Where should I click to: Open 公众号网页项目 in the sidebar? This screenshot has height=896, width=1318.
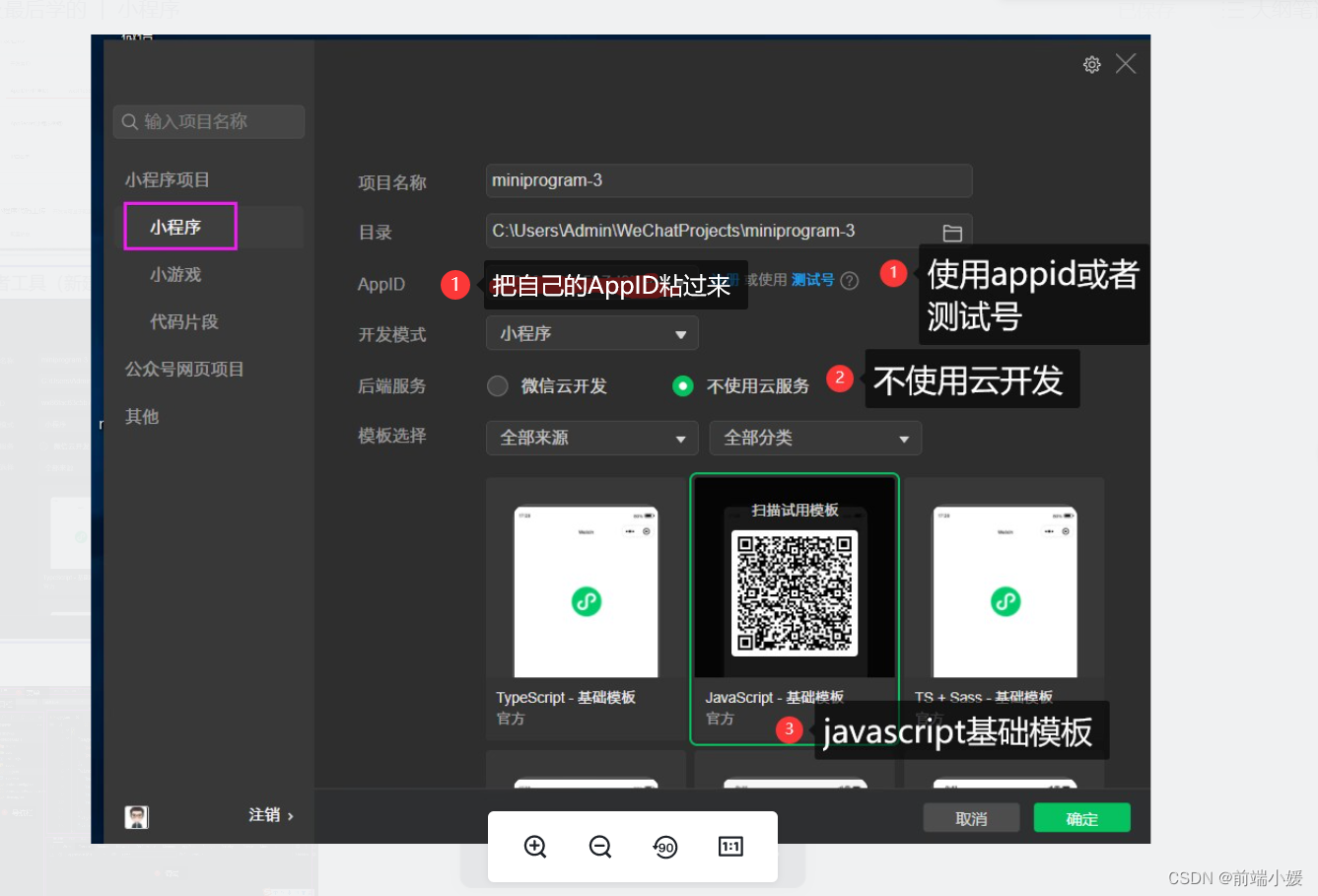184,369
